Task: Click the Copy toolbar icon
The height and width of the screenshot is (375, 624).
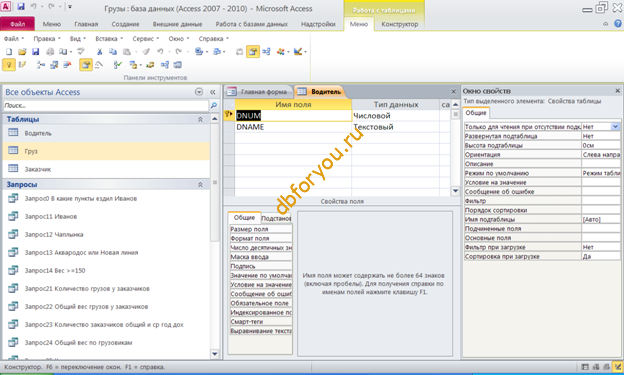Action: tap(113, 52)
